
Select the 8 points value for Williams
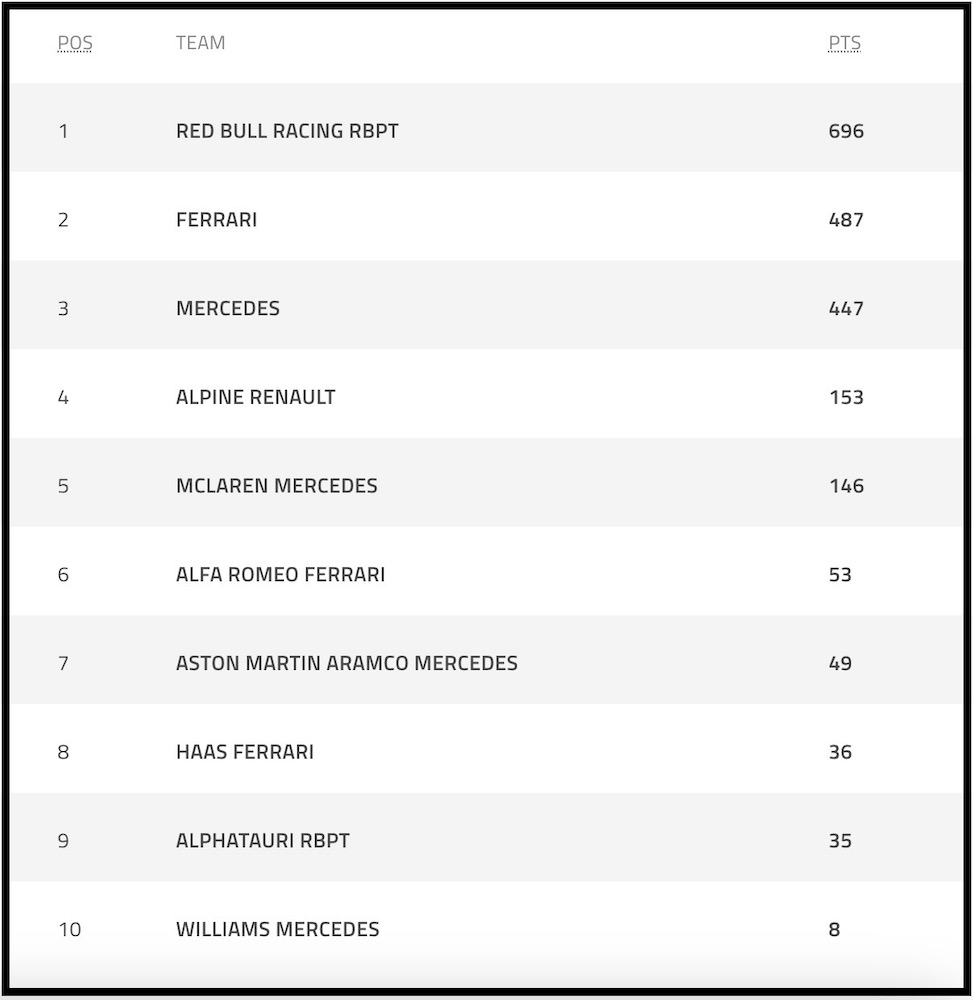tap(834, 929)
